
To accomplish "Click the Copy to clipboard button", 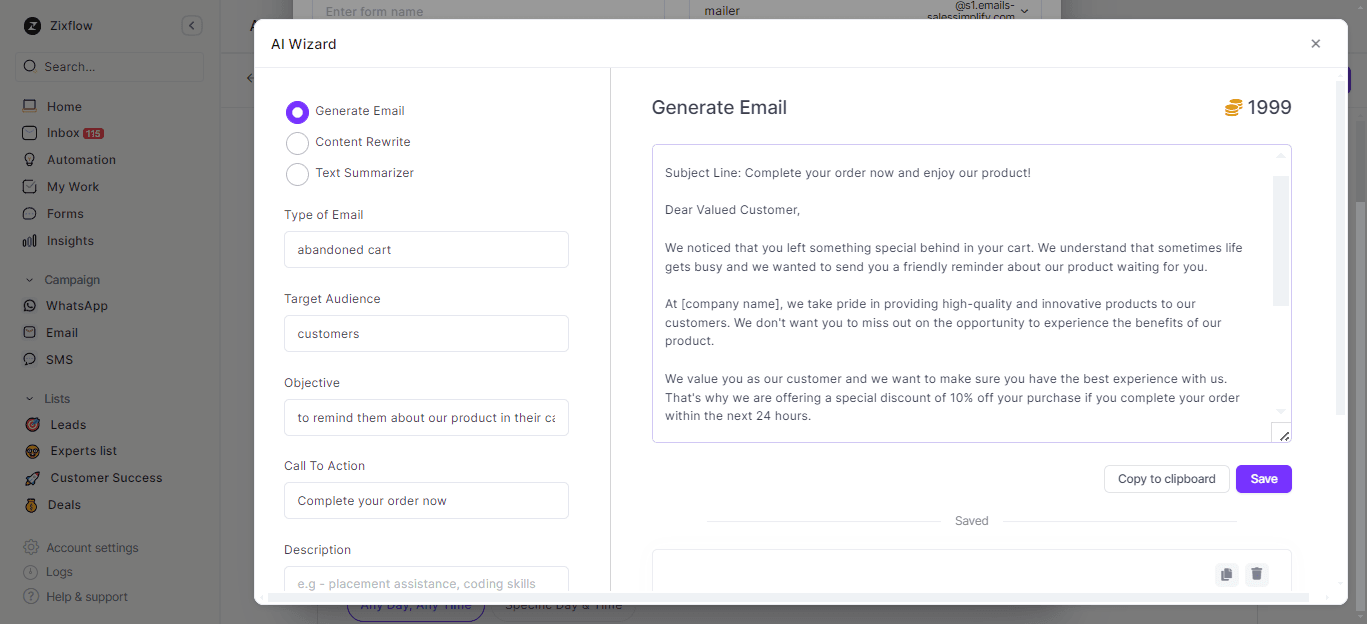I will [1166, 479].
